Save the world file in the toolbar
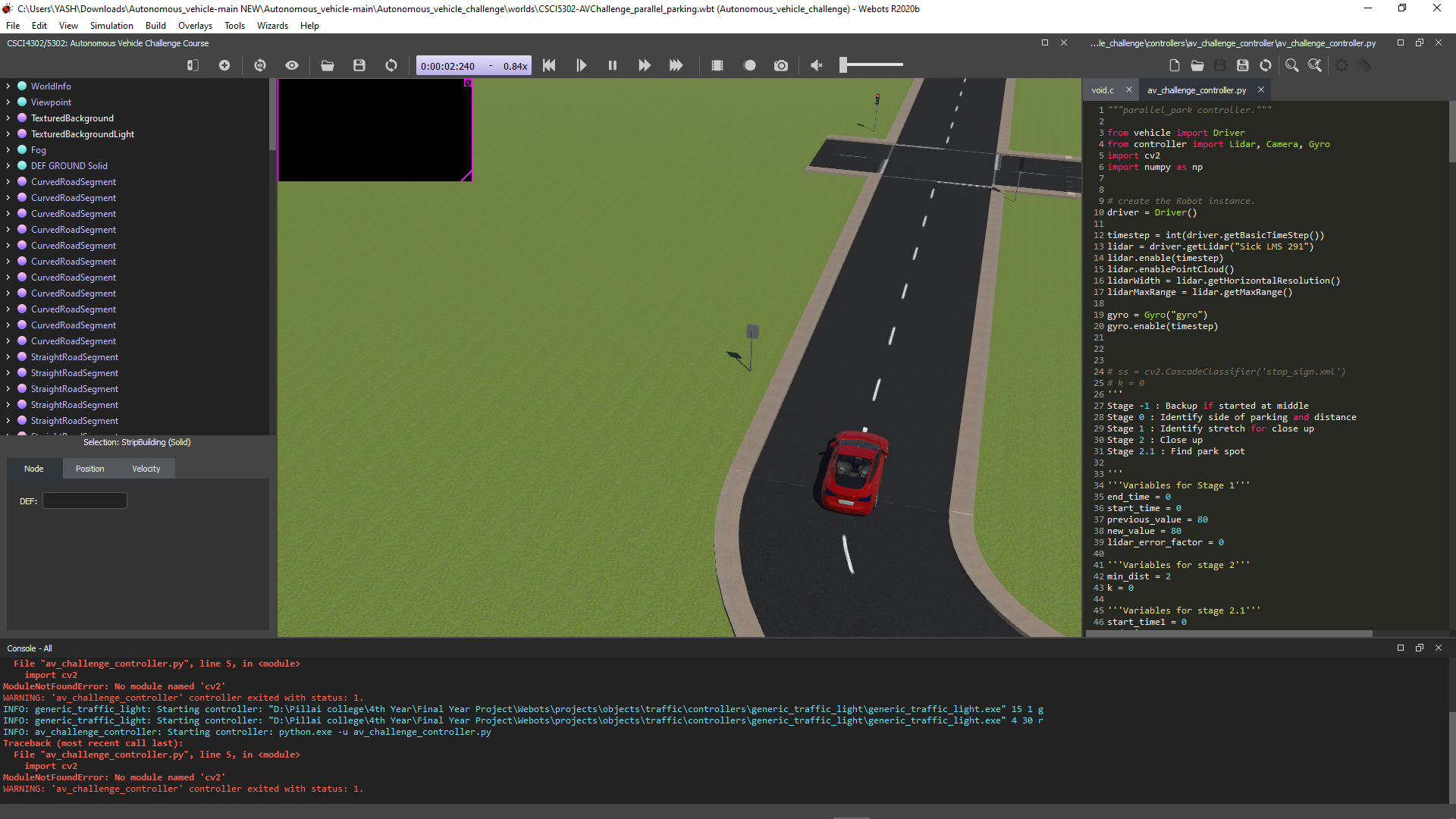 pos(359,66)
